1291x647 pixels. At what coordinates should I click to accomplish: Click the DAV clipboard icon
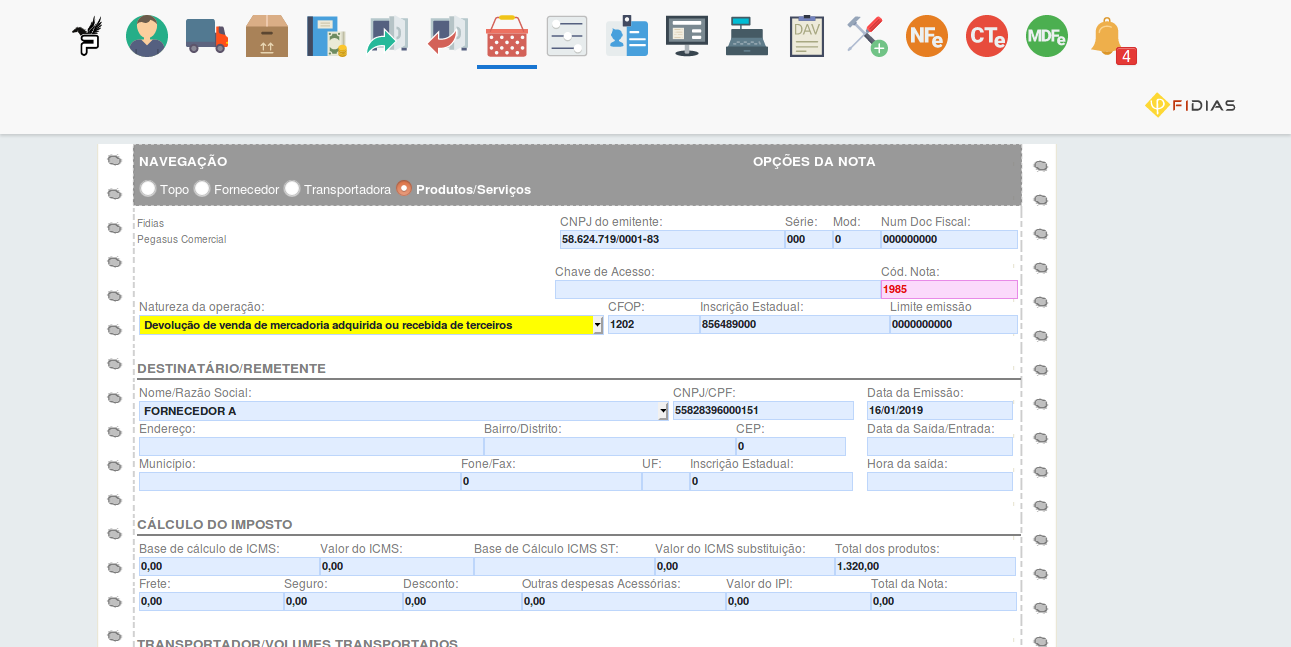click(807, 36)
